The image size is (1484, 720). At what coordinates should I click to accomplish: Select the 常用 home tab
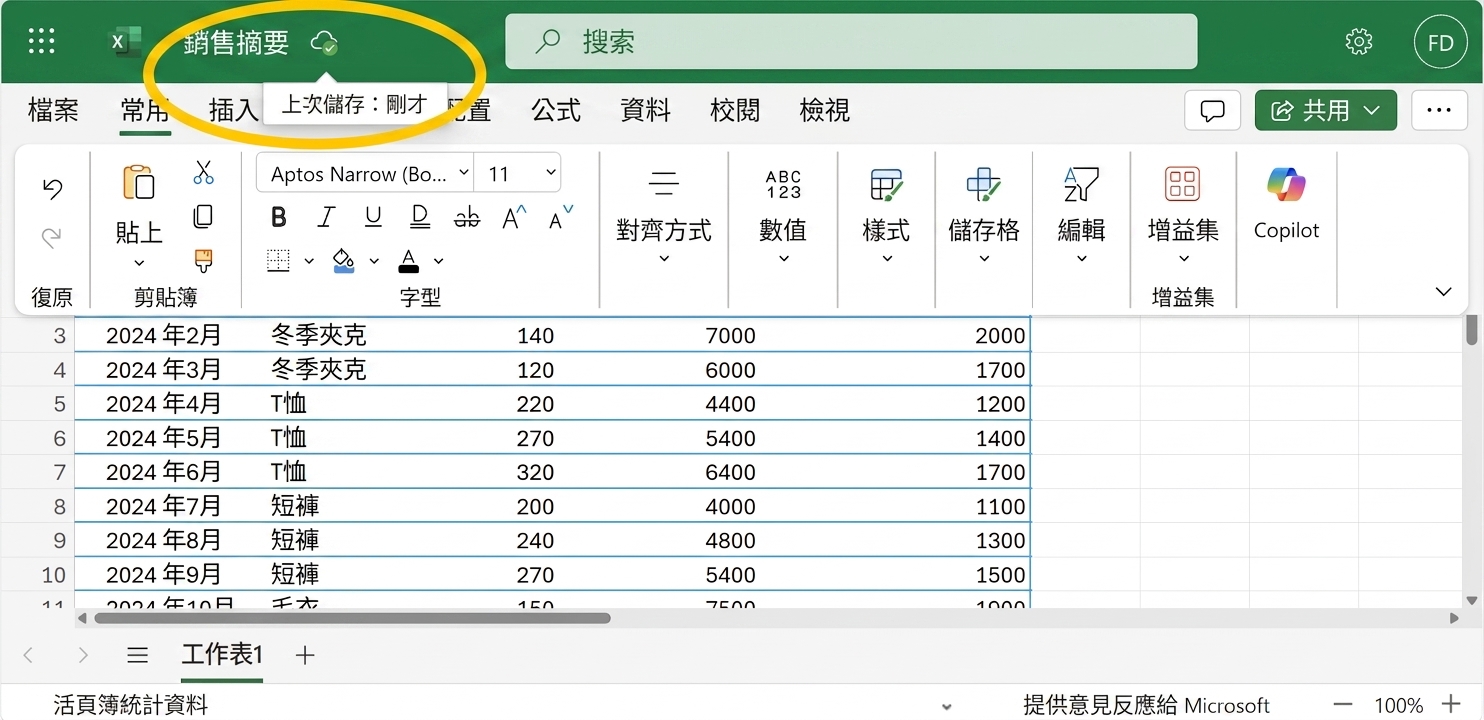tap(145, 111)
